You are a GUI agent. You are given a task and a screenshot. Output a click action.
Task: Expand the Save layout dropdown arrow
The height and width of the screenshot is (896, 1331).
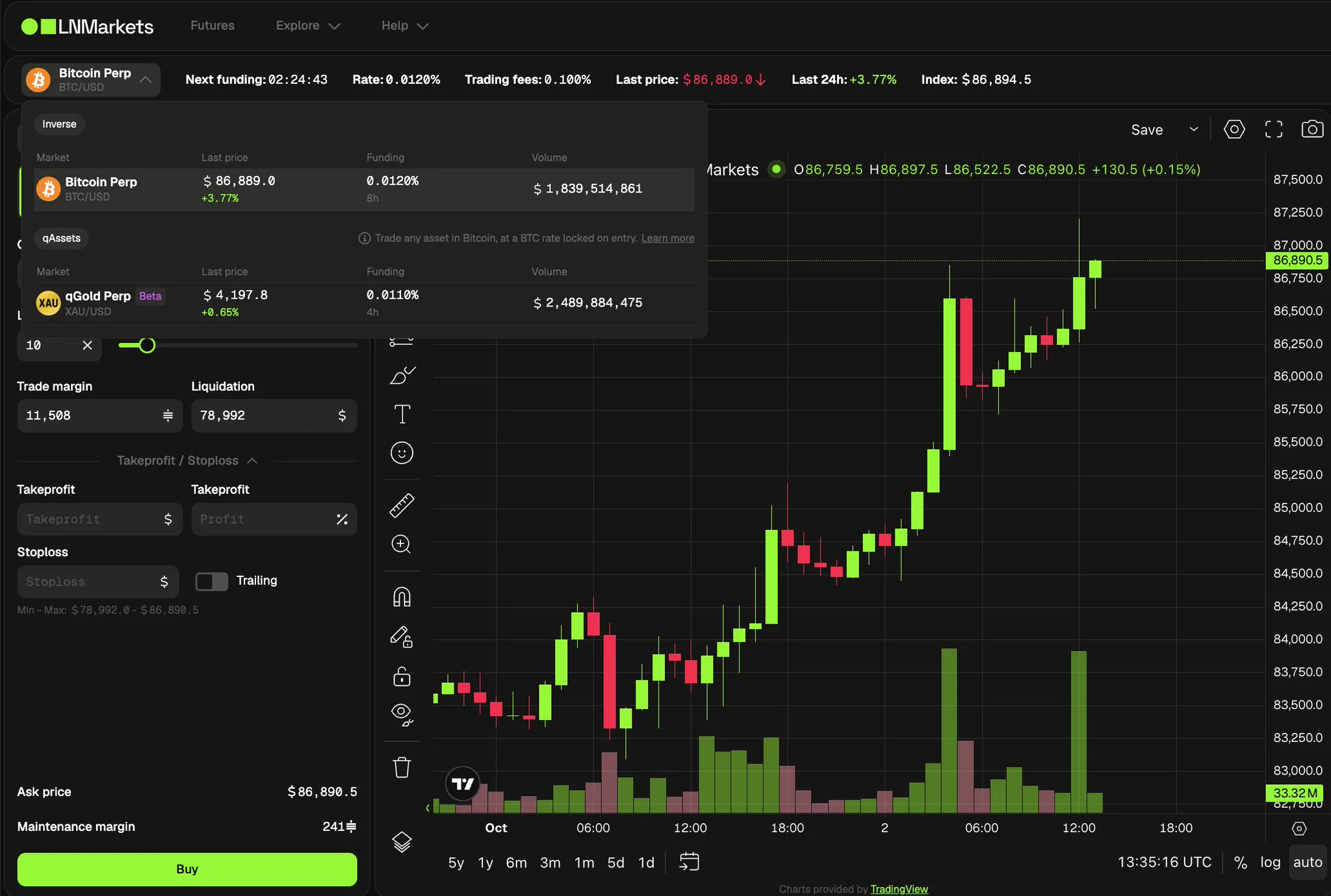[1194, 129]
